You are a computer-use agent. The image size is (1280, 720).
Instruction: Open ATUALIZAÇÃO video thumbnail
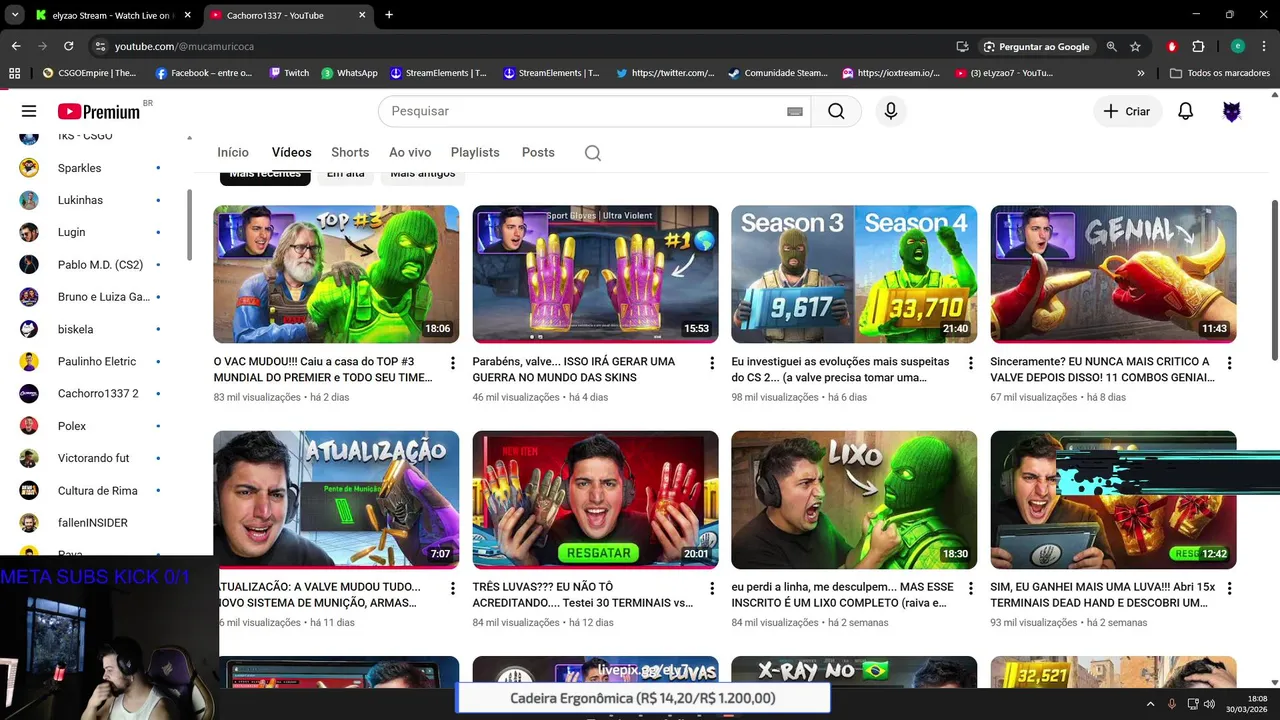[336, 499]
